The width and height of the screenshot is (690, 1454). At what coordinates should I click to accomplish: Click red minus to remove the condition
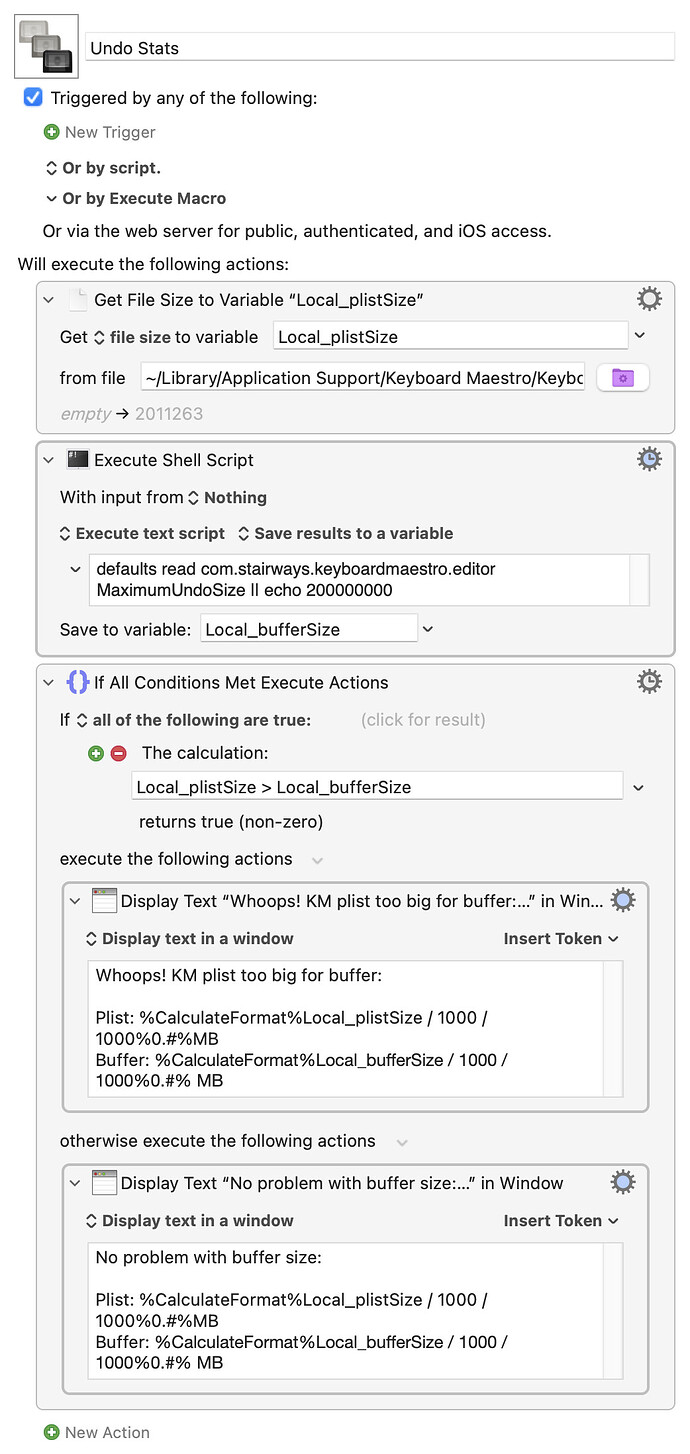click(x=118, y=753)
